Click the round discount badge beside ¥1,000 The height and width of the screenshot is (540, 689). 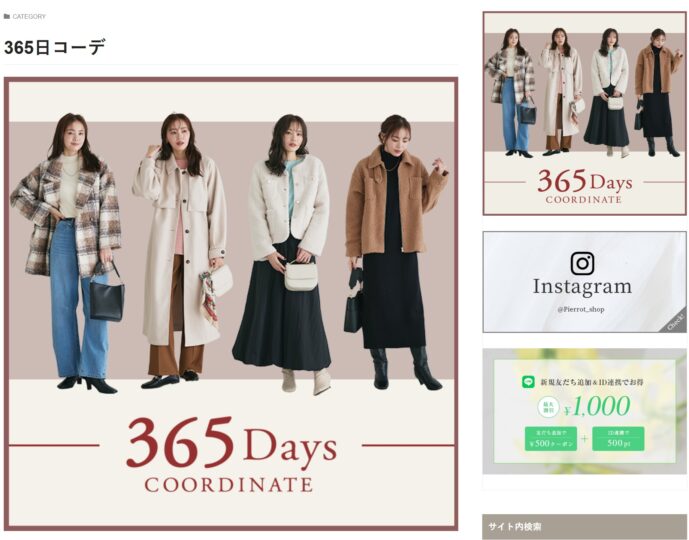tap(548, 407)
